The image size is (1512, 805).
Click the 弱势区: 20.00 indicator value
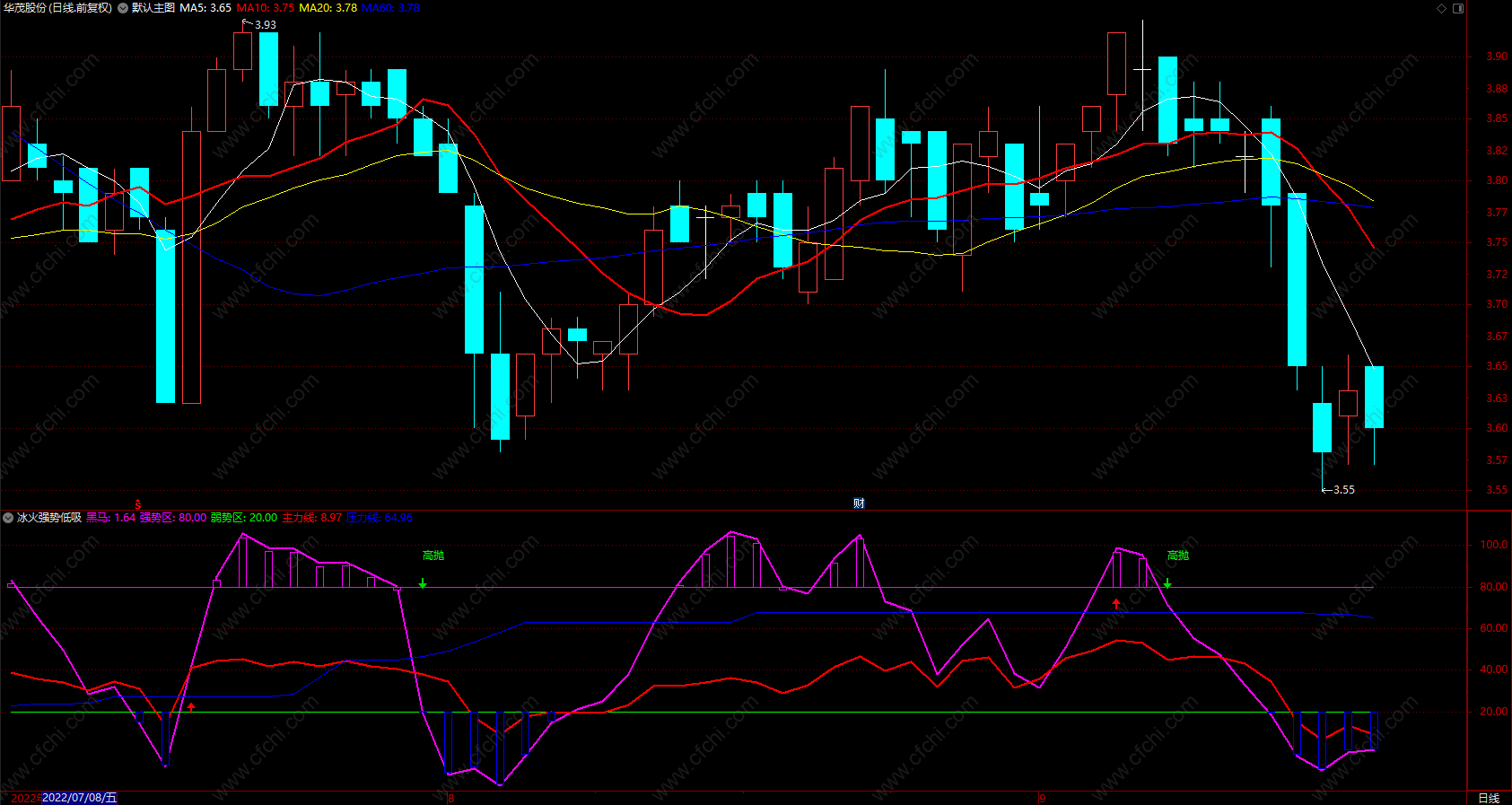pos(244,518)
